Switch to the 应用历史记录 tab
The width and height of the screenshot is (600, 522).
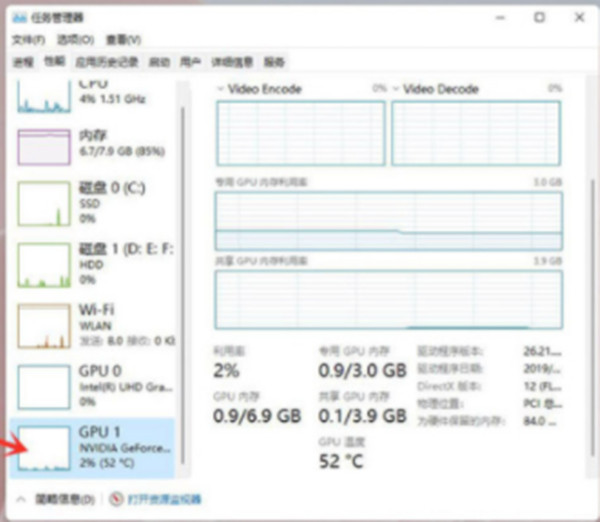pyautogui.click(x=106, y=62)
